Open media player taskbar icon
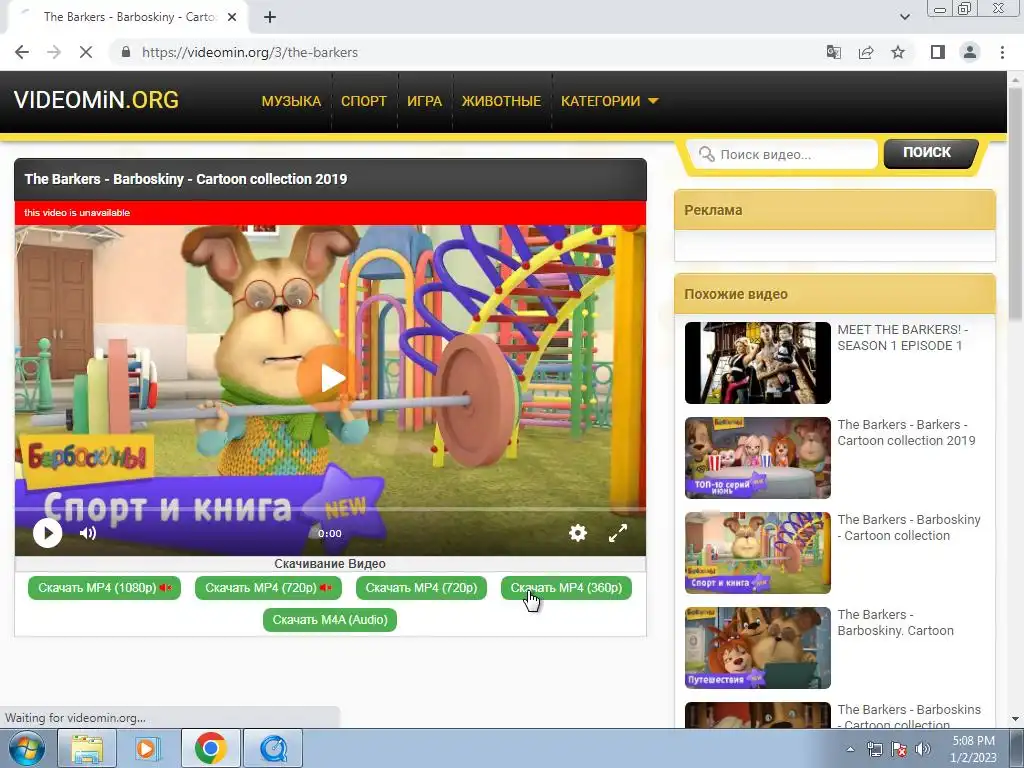This screenshot has width=1024, height=768. coord(146,748)
